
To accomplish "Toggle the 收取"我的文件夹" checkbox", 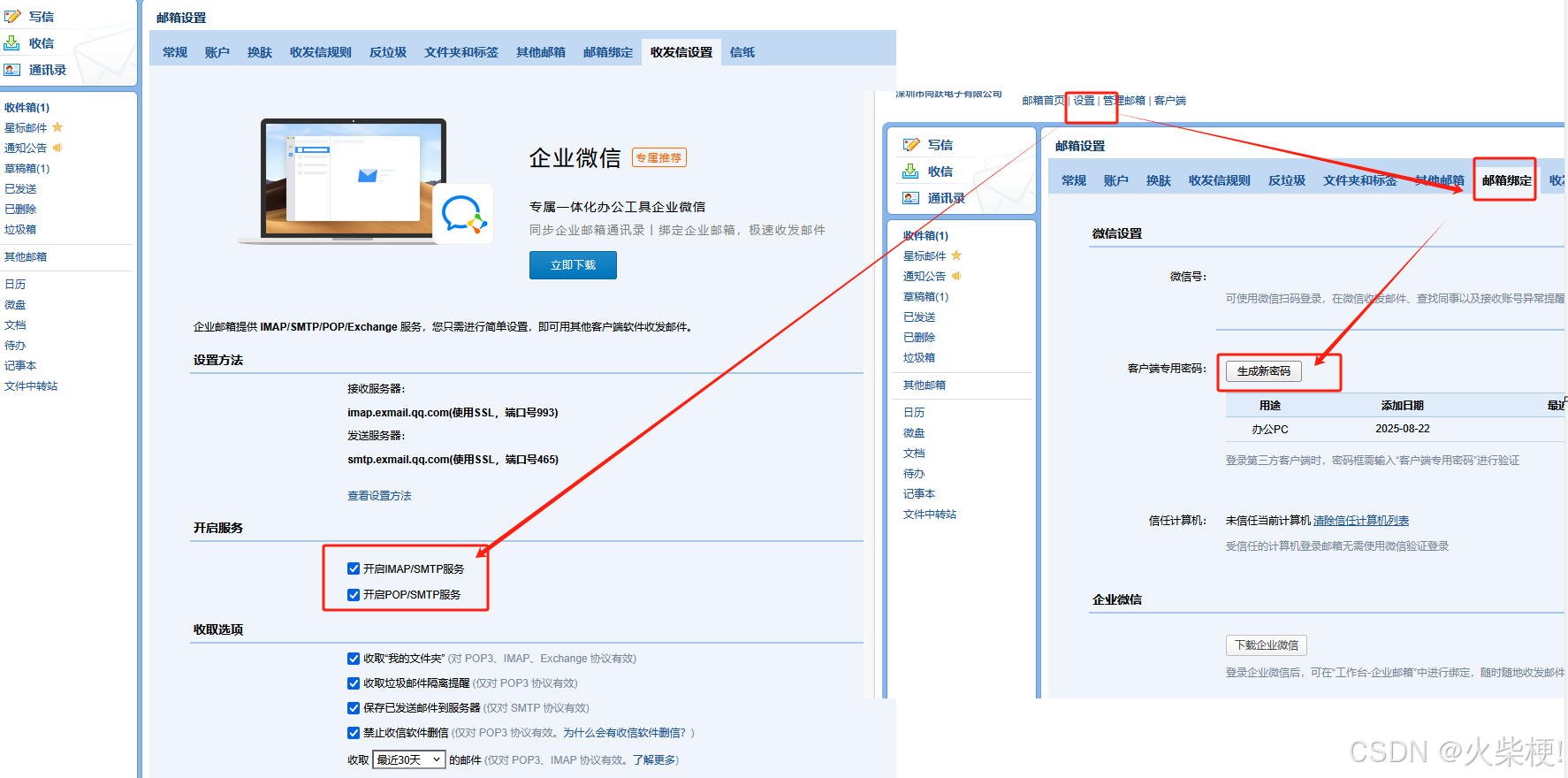I will (354, 658).
